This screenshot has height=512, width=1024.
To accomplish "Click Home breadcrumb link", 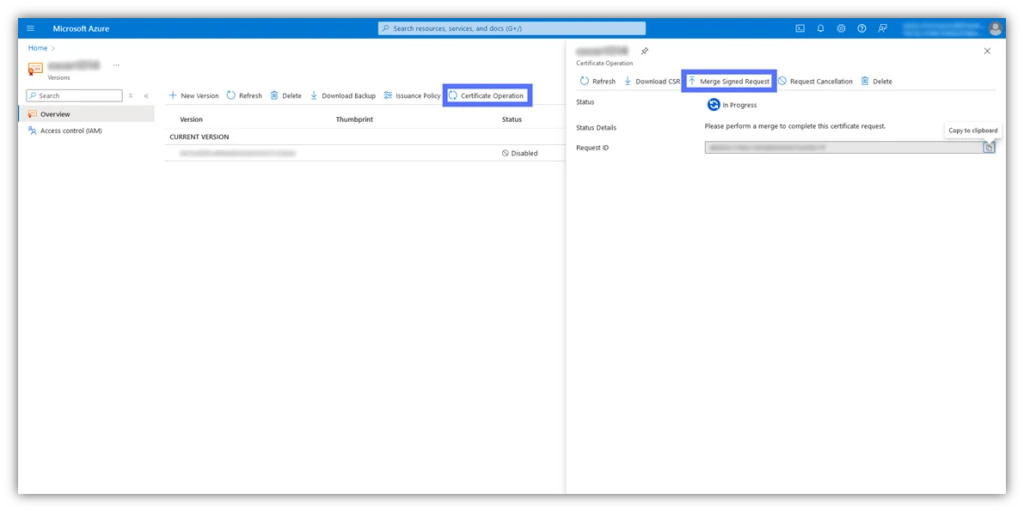I will pos(37,48).
